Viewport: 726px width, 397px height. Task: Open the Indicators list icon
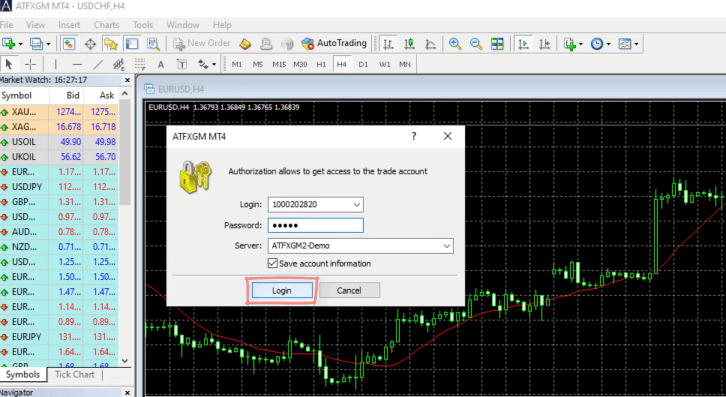[570, 44]
